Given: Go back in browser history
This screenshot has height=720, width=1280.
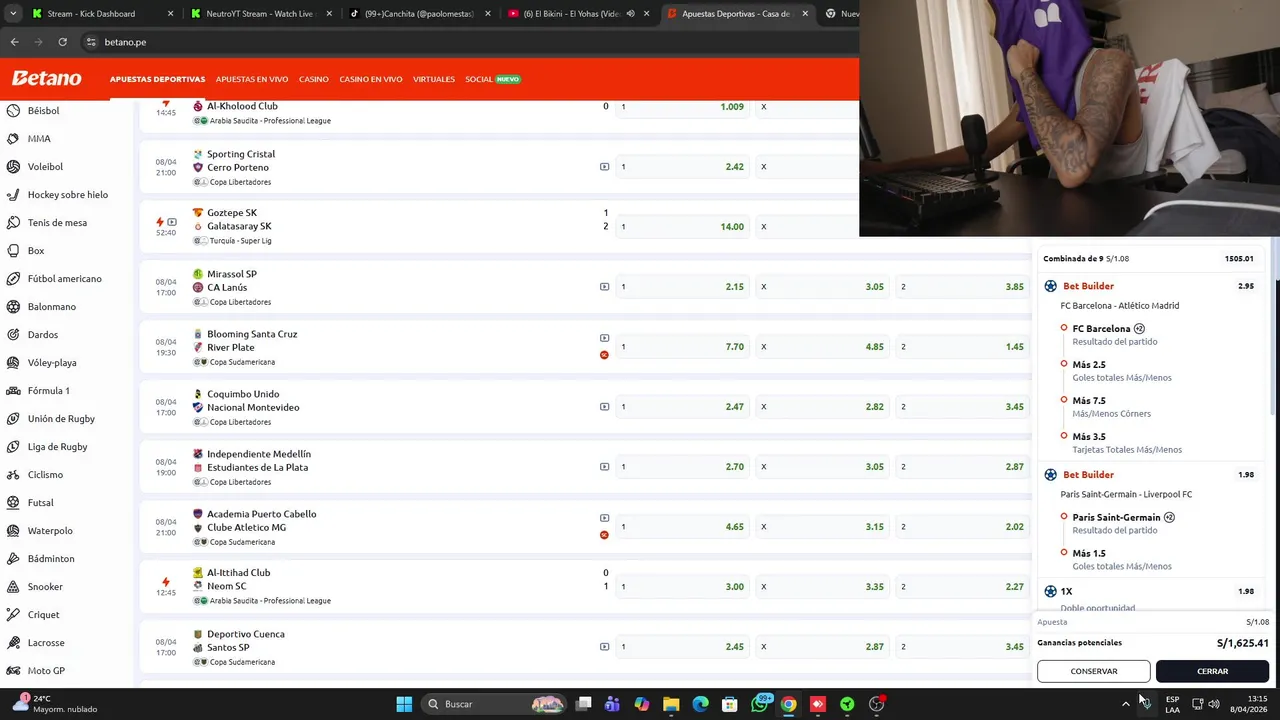Looking at the screenshot, I should 14,42.
